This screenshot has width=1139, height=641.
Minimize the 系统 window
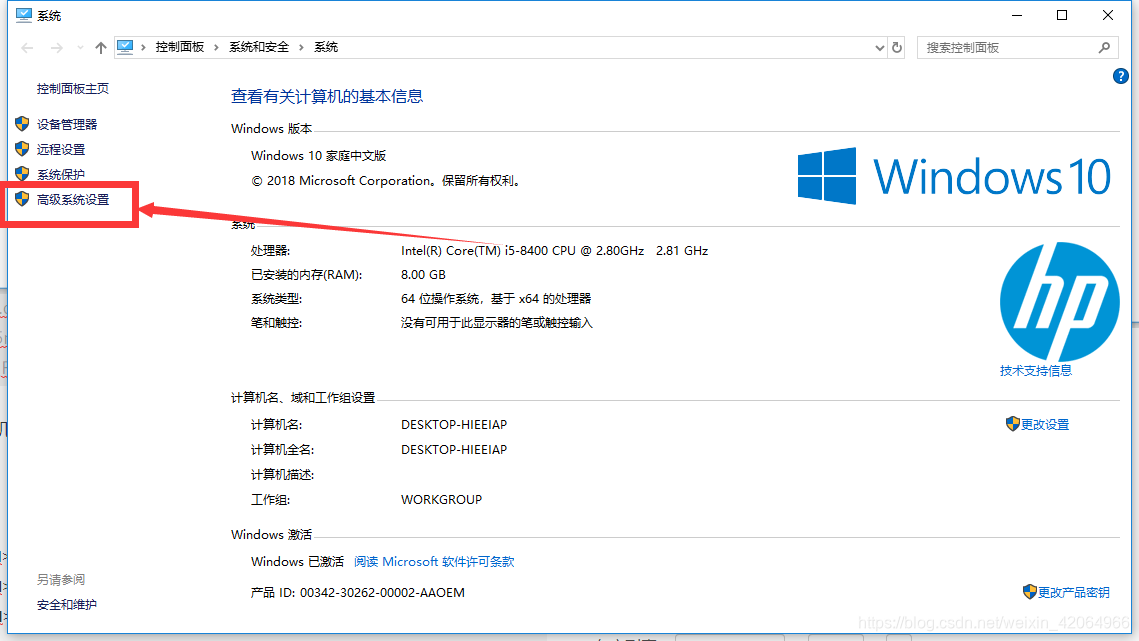[1017, 15]
